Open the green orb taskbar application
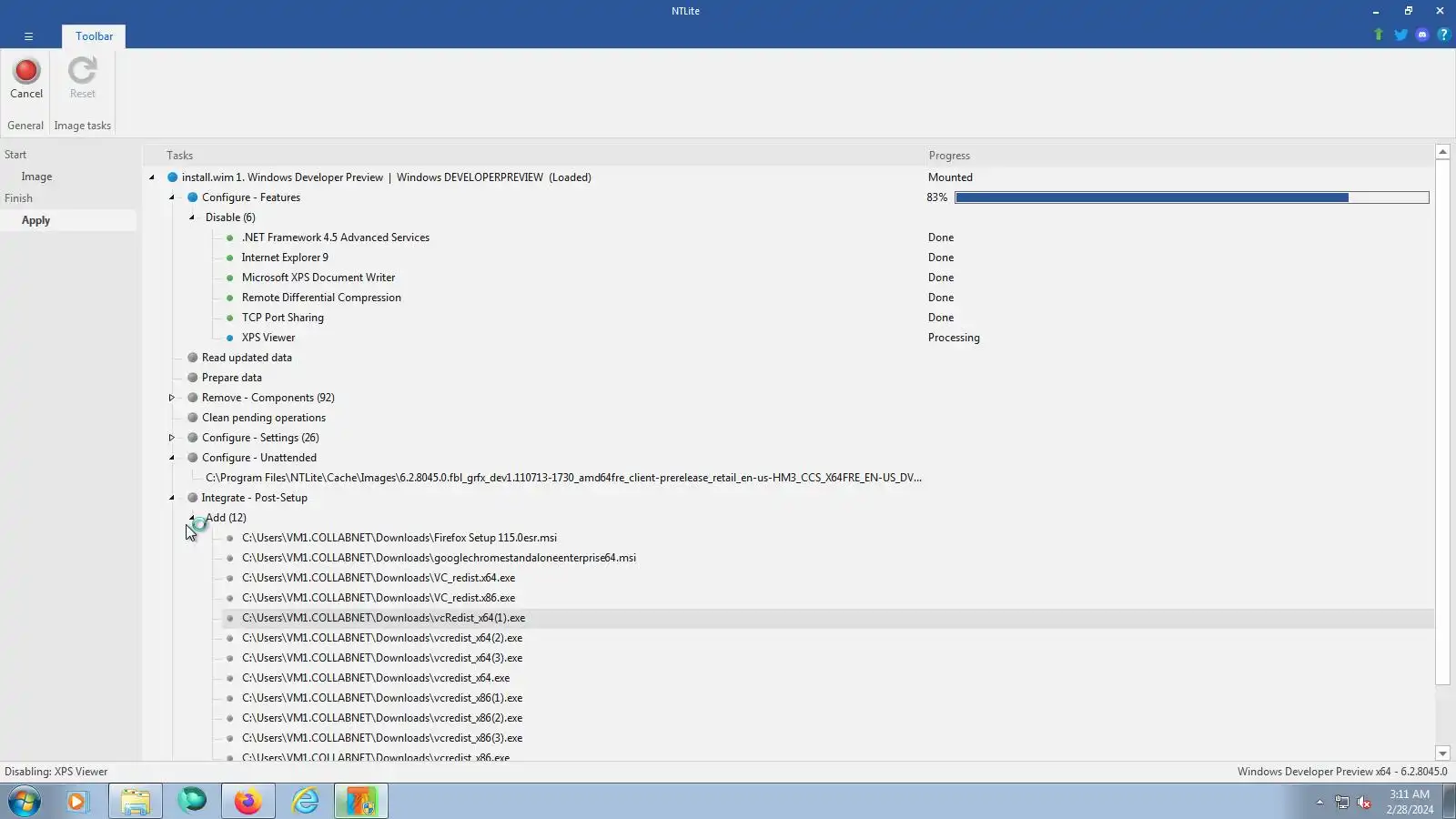This screenshot has height=819, width=1456. pyautogui.click(x=192, y=802)
